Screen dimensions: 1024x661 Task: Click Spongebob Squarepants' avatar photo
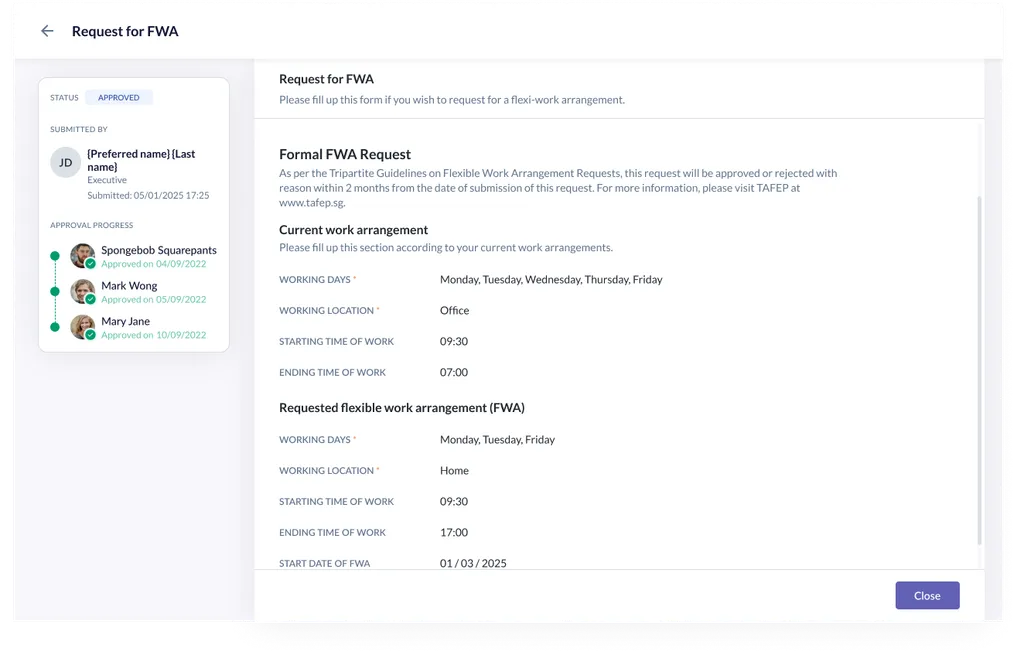[x=82, y=256]
